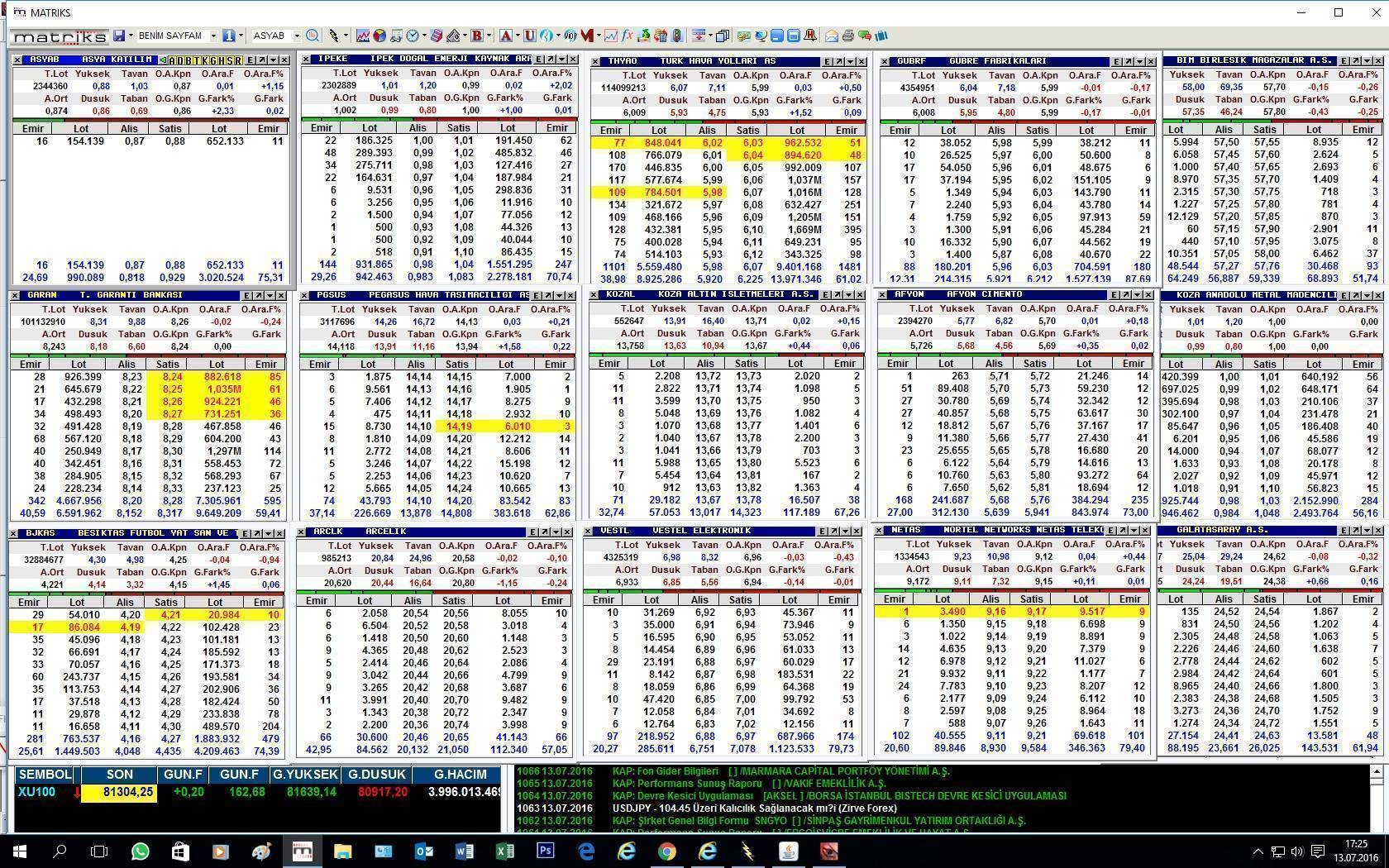Screen dimensions: 1389x868
Task: Open the clock icon in the toolbar
Action: (413, 36)
